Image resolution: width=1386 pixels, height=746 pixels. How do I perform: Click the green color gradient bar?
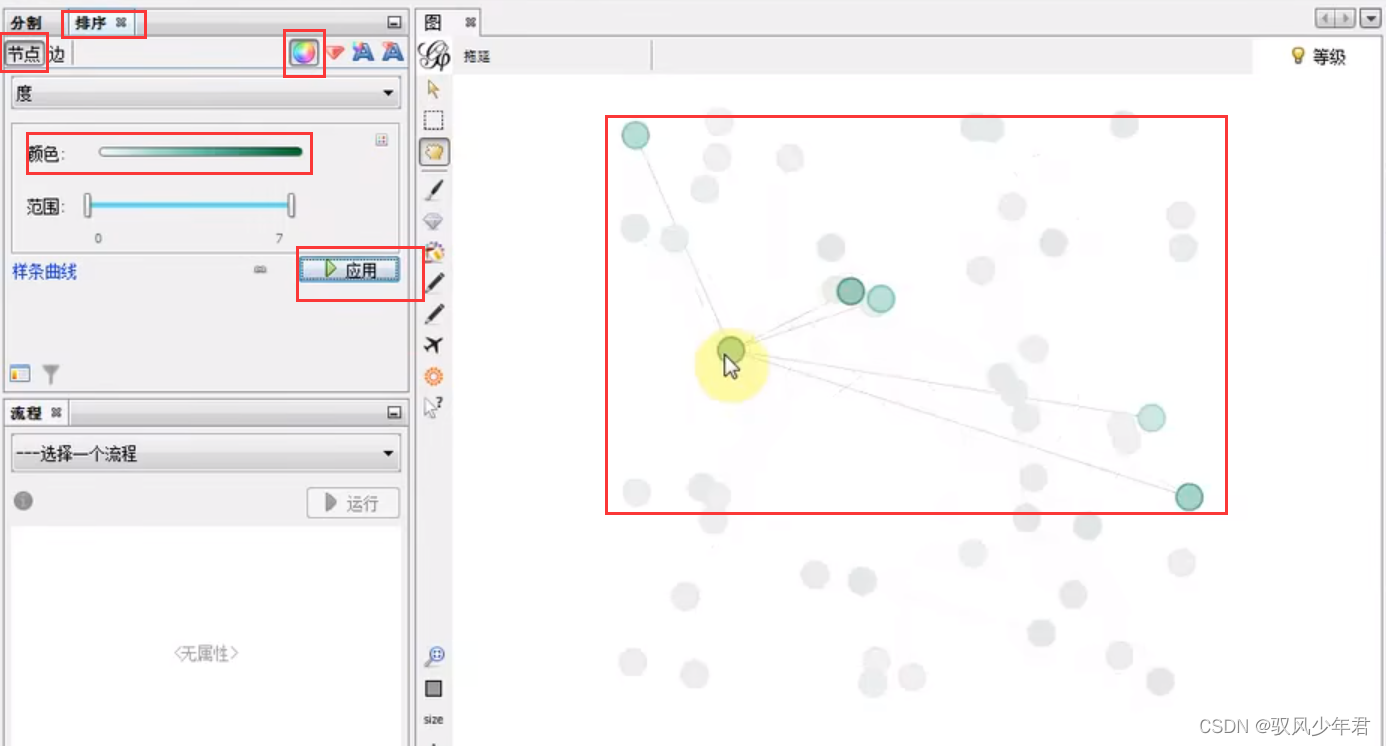pos(200,152)
